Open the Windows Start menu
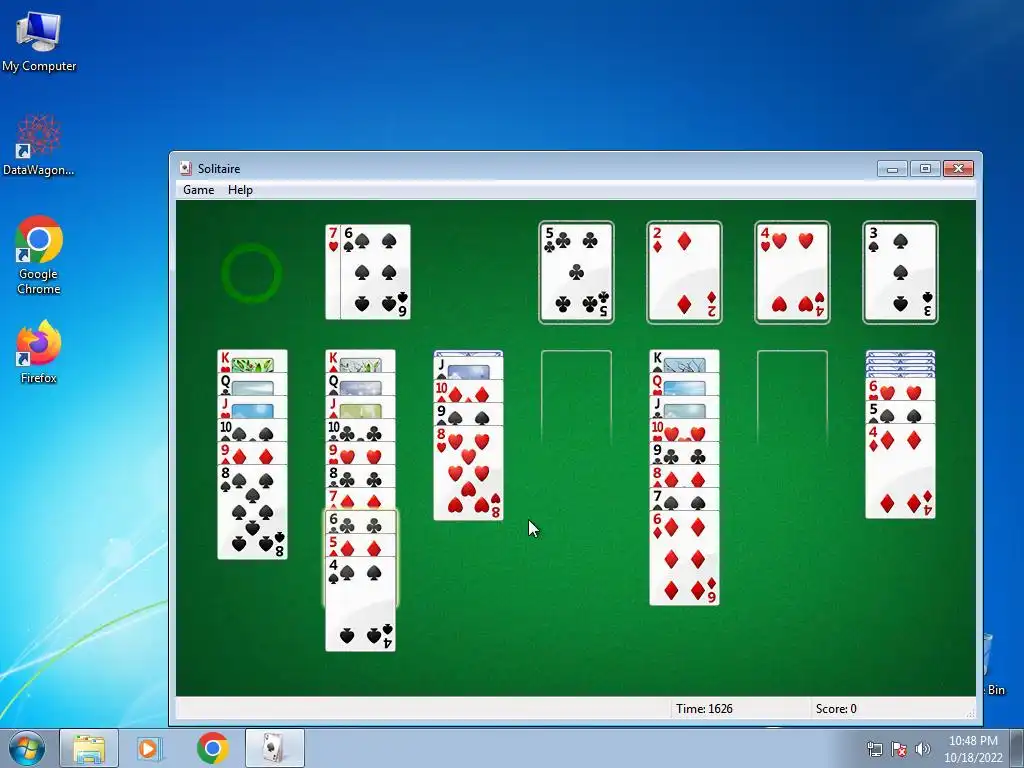This screenshot has height=768, width=1024. pyautogui.click(x=27, y=748)
